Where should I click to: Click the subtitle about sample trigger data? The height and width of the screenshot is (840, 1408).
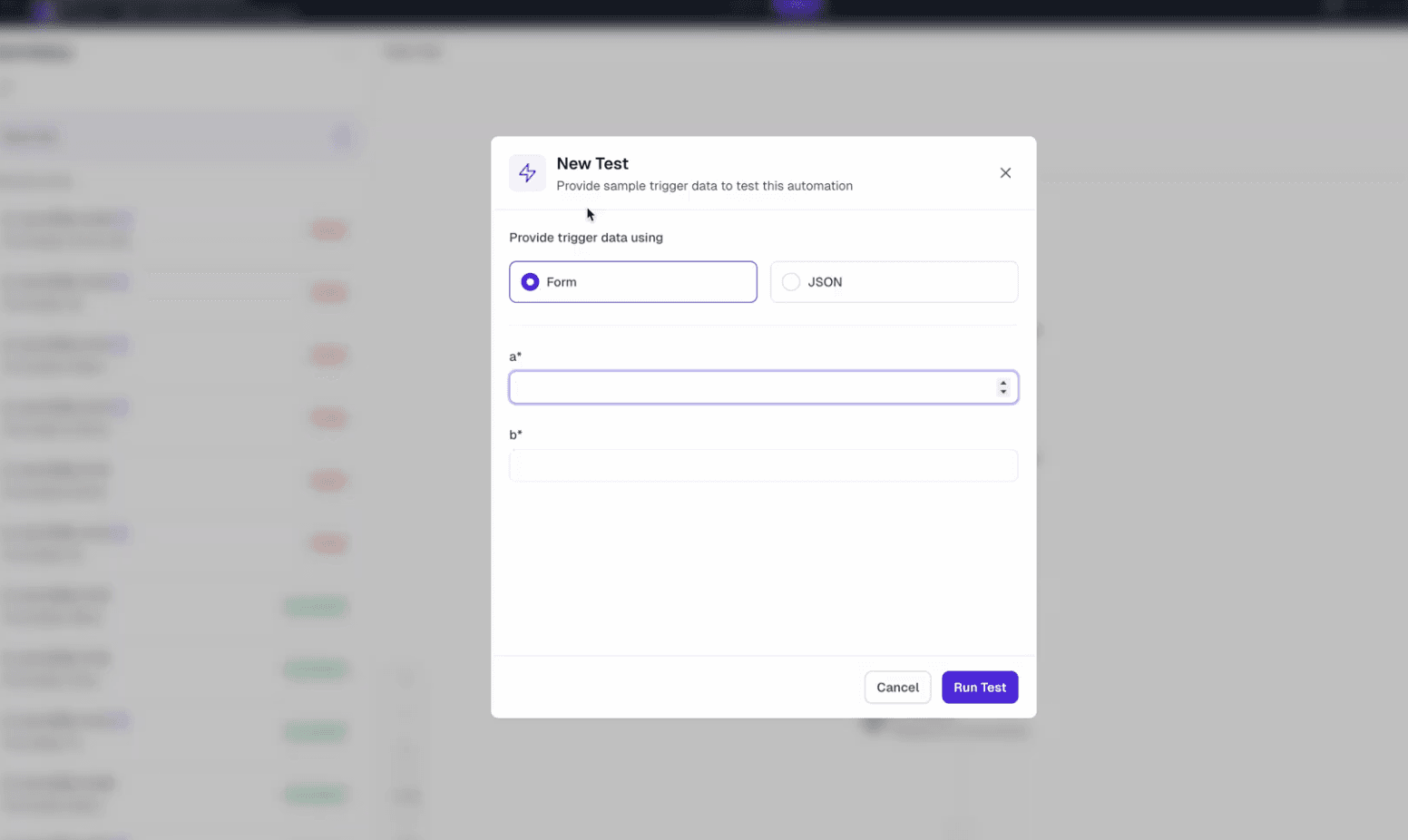[704, 186]
